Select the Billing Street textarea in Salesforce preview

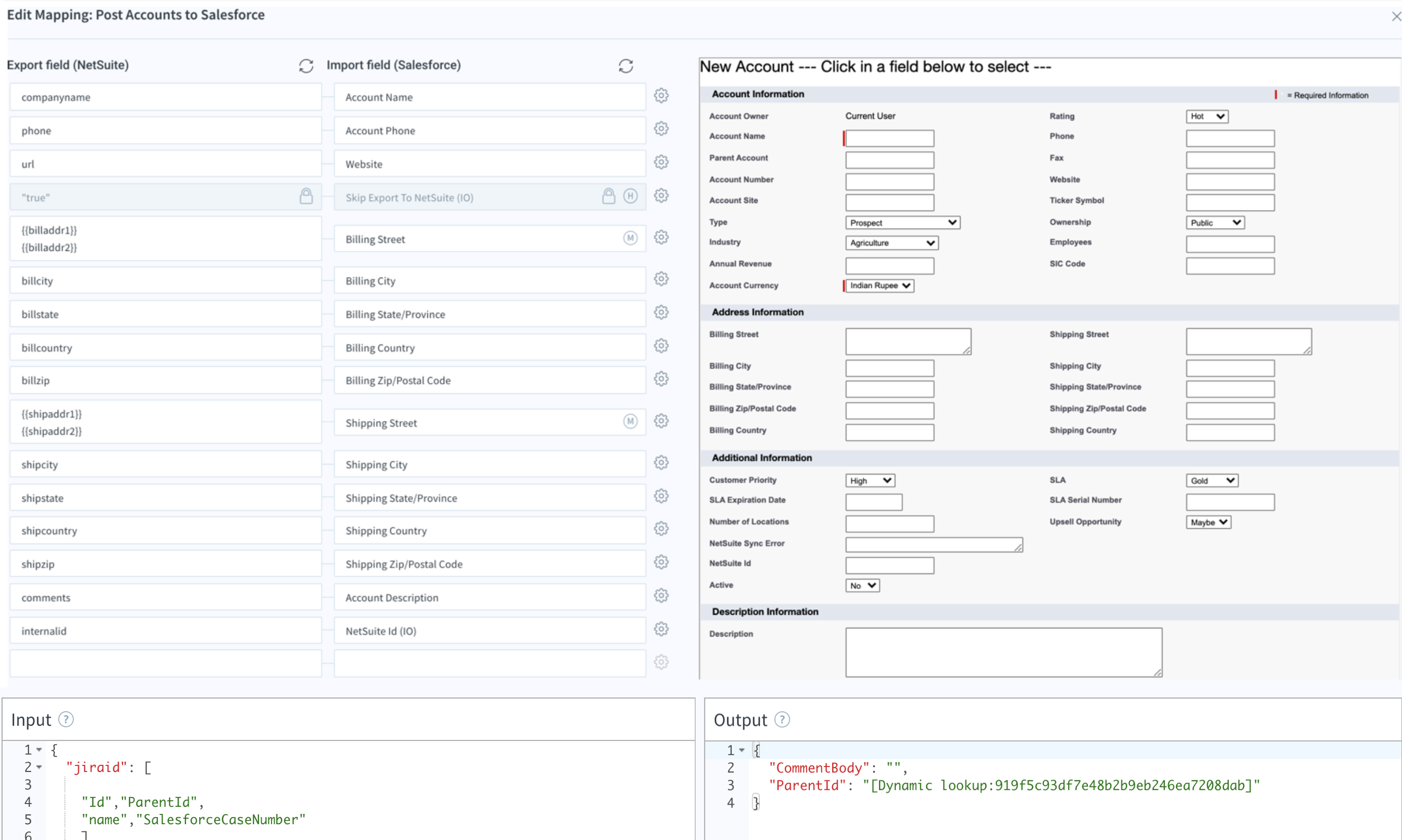908,341
